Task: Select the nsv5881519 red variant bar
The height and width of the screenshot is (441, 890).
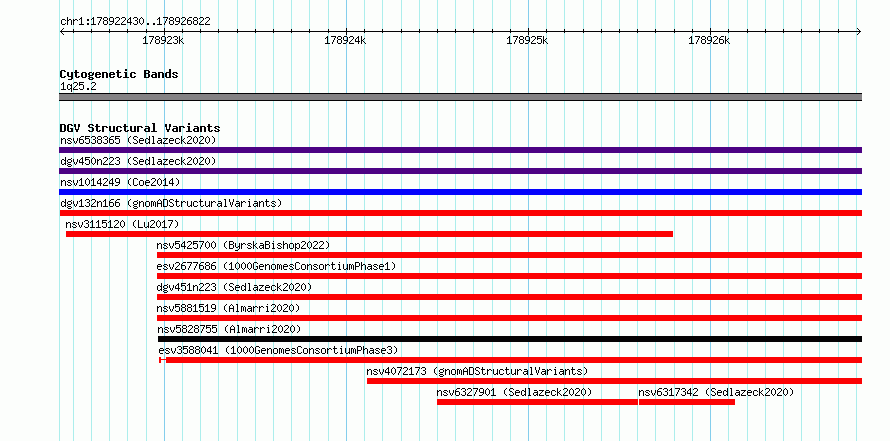Action: point(510,318)
